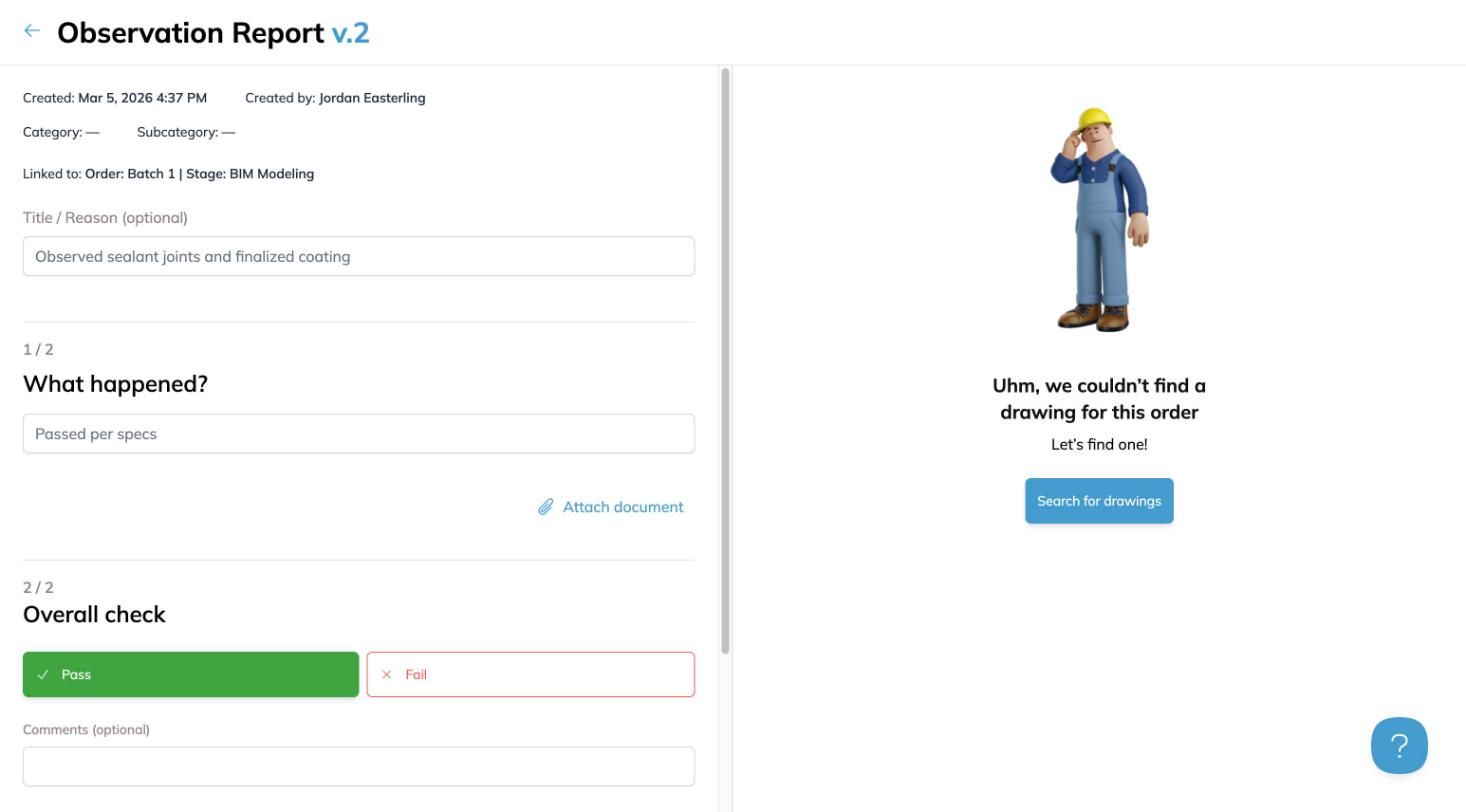Focus the What happened text field
This screenshot has width=1466, height=812.
(x=359, y=434)
